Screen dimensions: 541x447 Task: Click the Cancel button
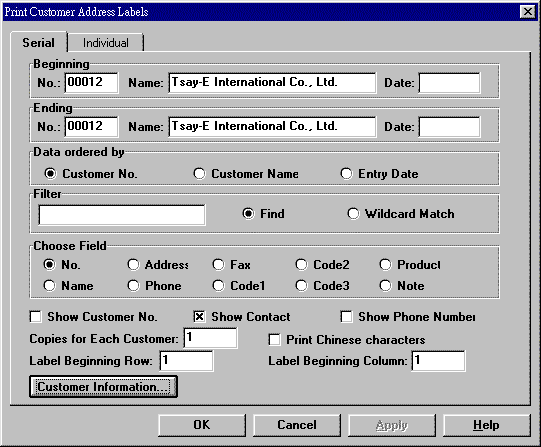click(297, 425)
